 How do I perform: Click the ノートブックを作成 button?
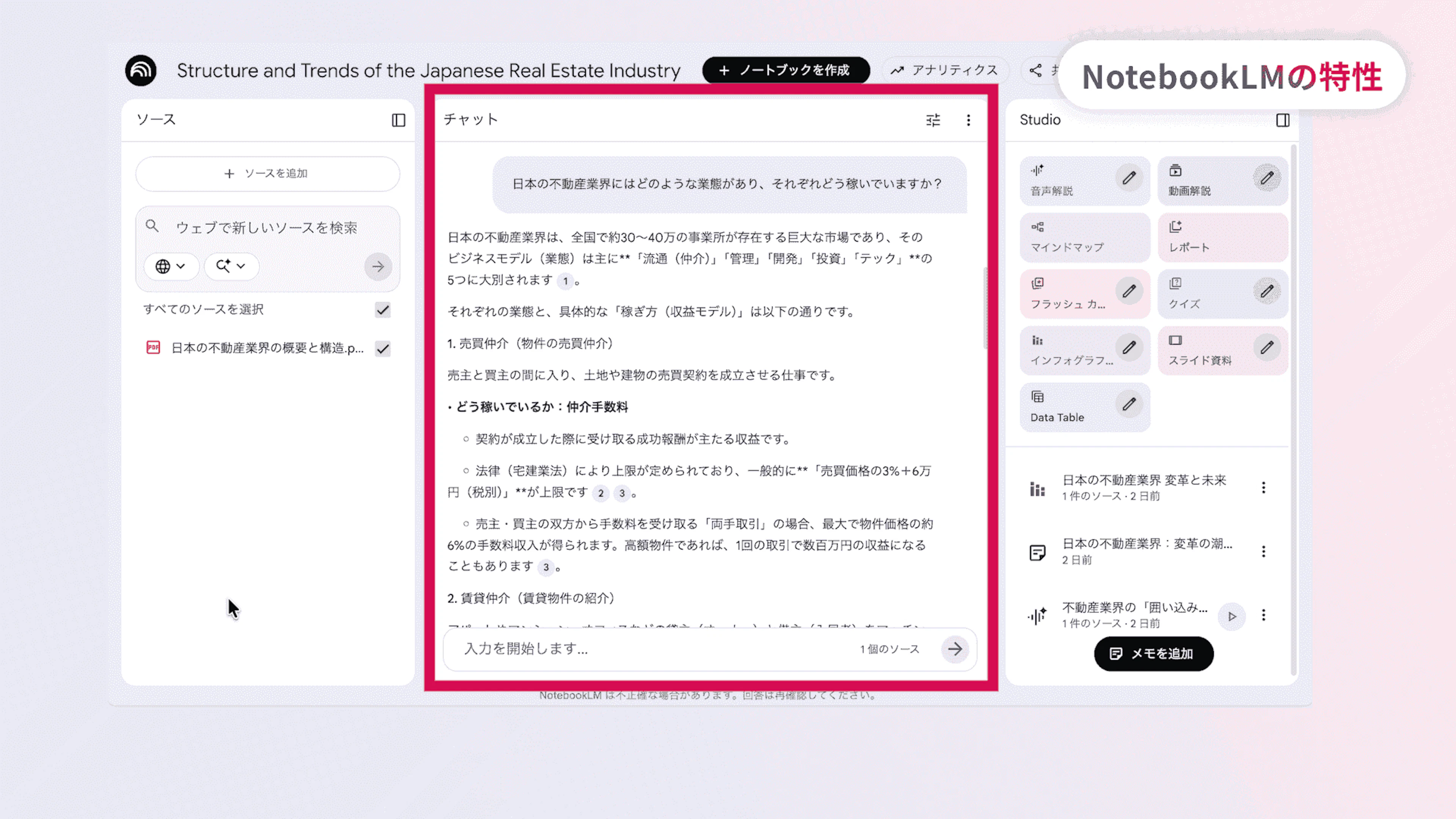pyautogui.click(x=786, y=70)
